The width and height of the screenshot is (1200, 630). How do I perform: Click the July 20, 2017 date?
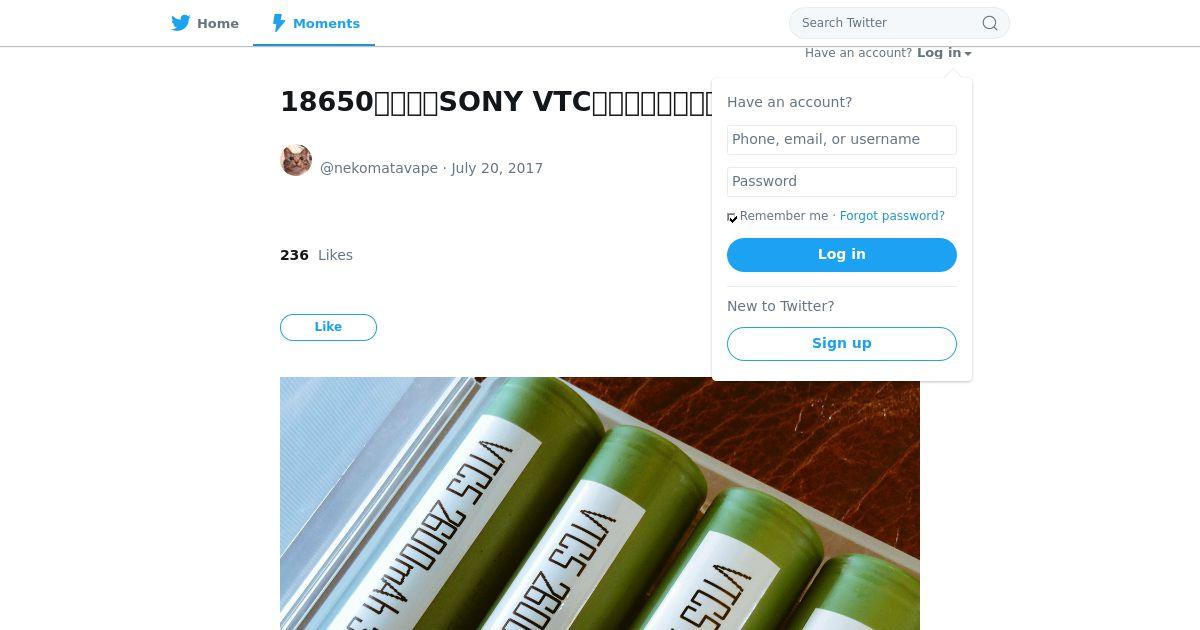click(497, 168)
